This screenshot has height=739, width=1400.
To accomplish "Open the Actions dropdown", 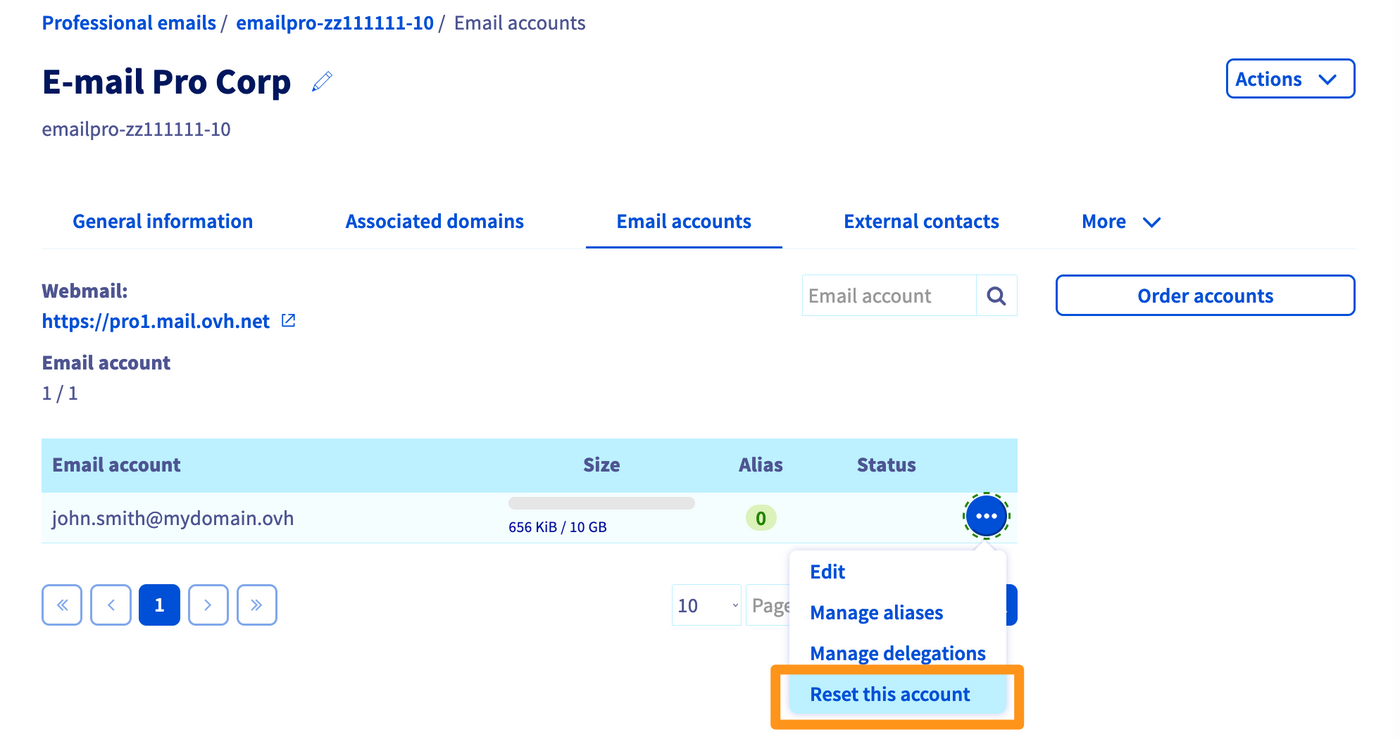I will click(x=1290, y=79).
